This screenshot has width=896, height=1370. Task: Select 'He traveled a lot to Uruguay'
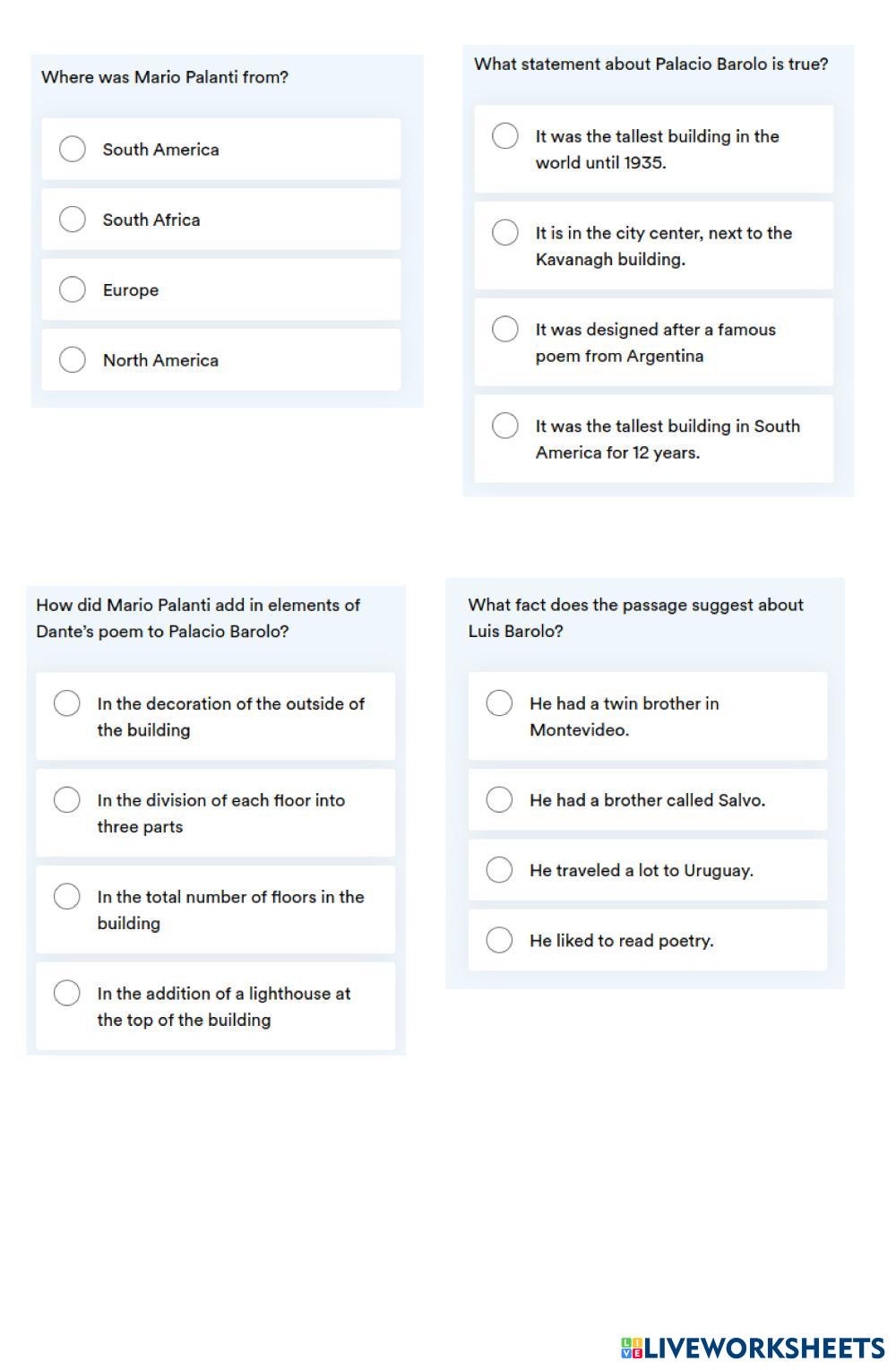point(499,869)
